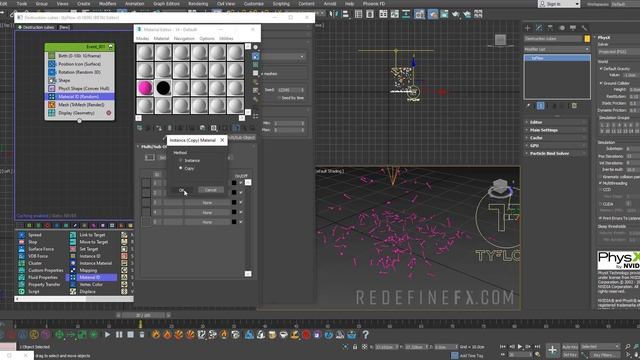Click the object name field in command panel
The image size is (640, 360).
(553, 39)
